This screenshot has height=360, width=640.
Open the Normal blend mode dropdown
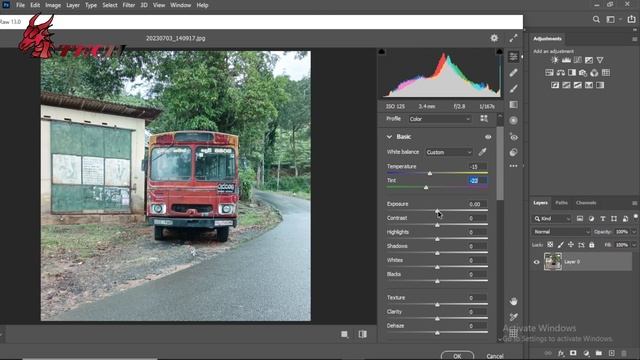[561, 232]
